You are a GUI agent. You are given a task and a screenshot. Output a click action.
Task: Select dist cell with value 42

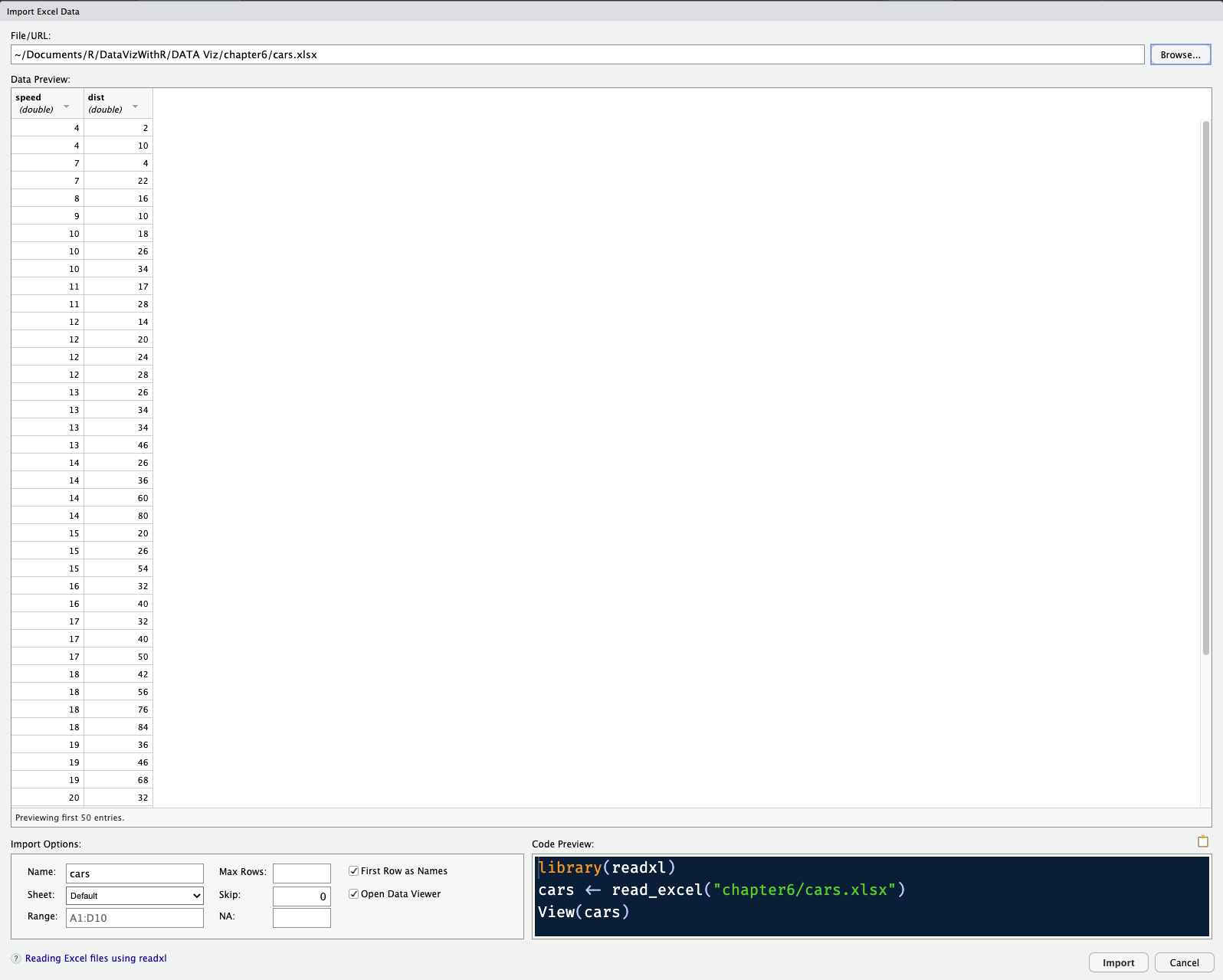click(118, 674)
